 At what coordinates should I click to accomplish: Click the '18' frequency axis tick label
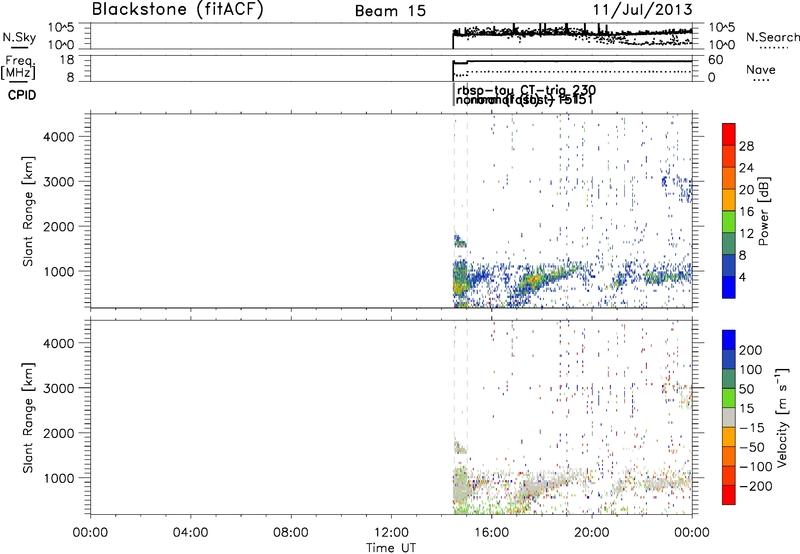point(67,60)
